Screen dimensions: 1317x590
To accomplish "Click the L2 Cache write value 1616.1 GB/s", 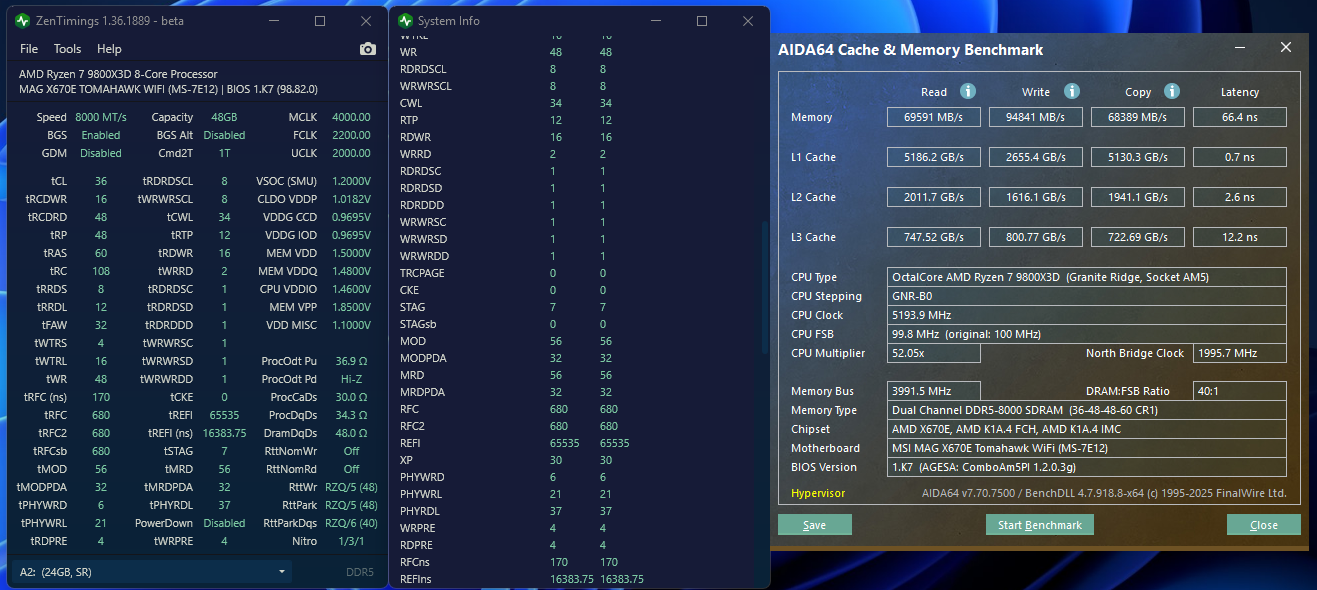I will coord(1036,197).
